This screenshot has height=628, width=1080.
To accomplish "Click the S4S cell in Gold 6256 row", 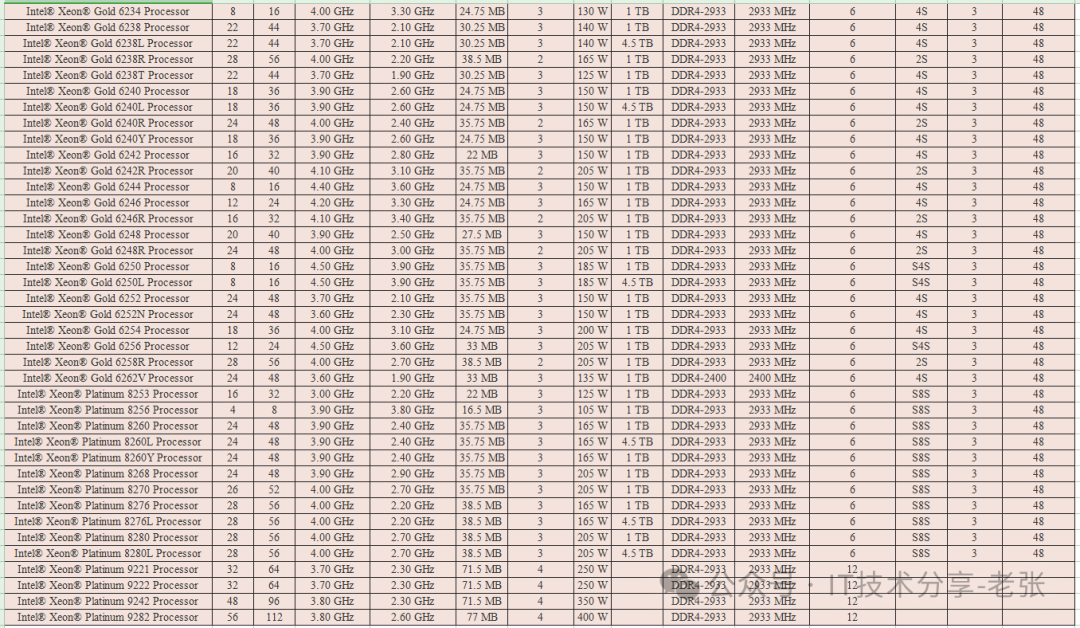I will tap(921, 346).
